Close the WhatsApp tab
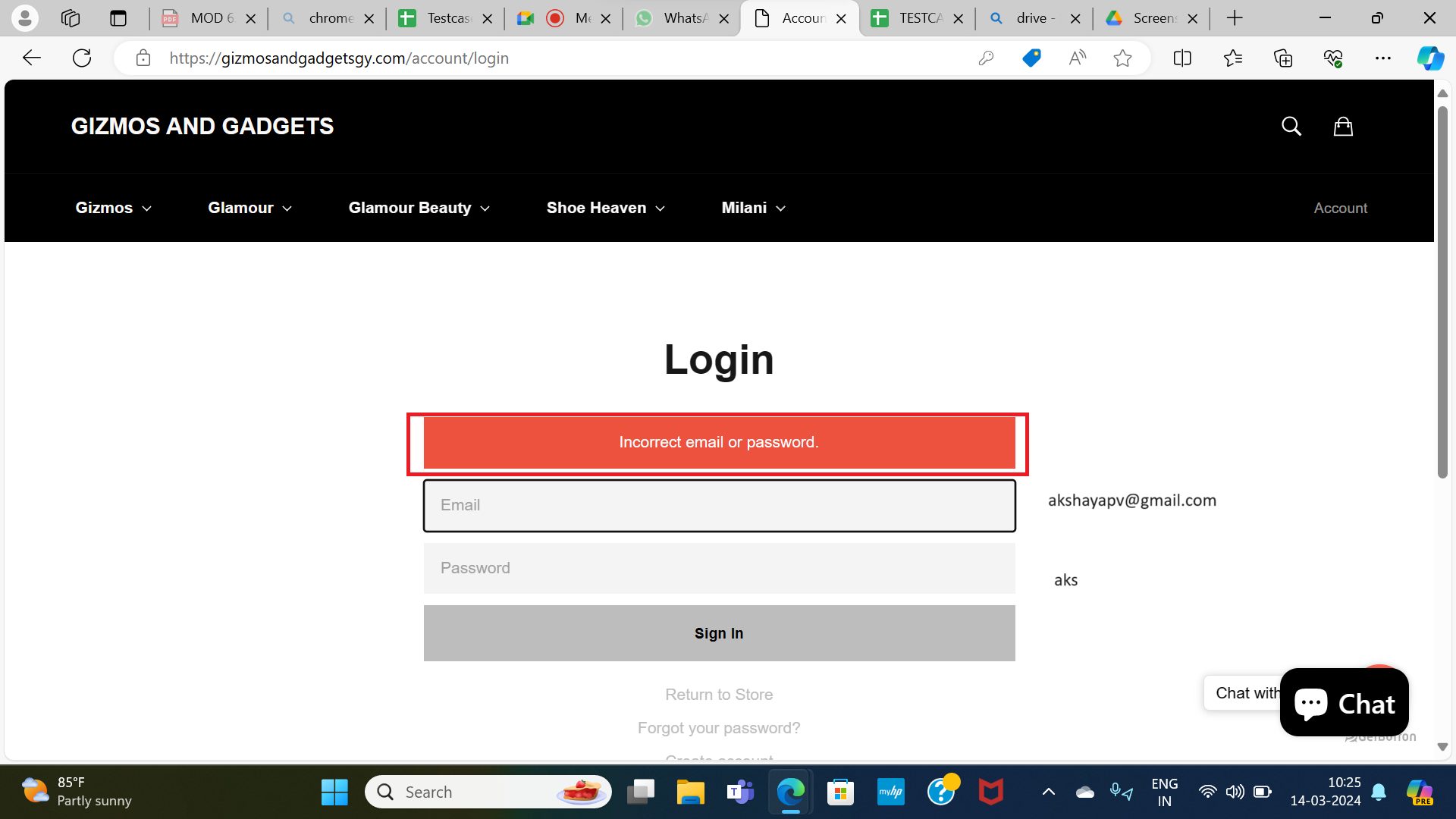The width and height of the screenshot is (1456, 819). tap(724, 19)
